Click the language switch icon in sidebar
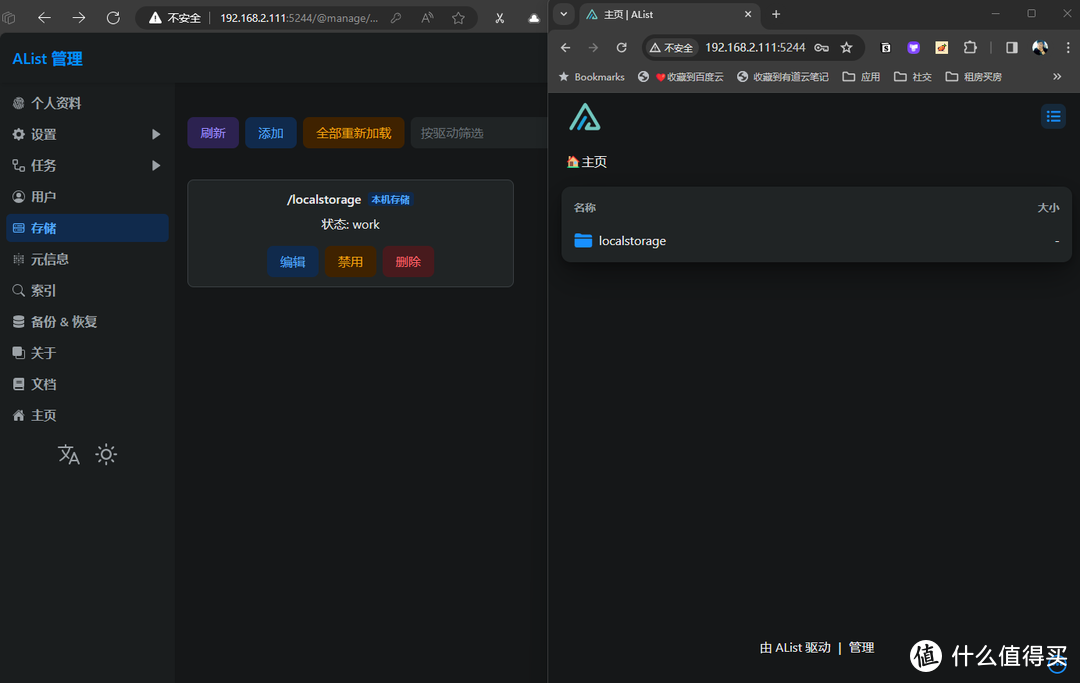The height and width of the screenshot is (683, 1080). [x=68, y=454]
